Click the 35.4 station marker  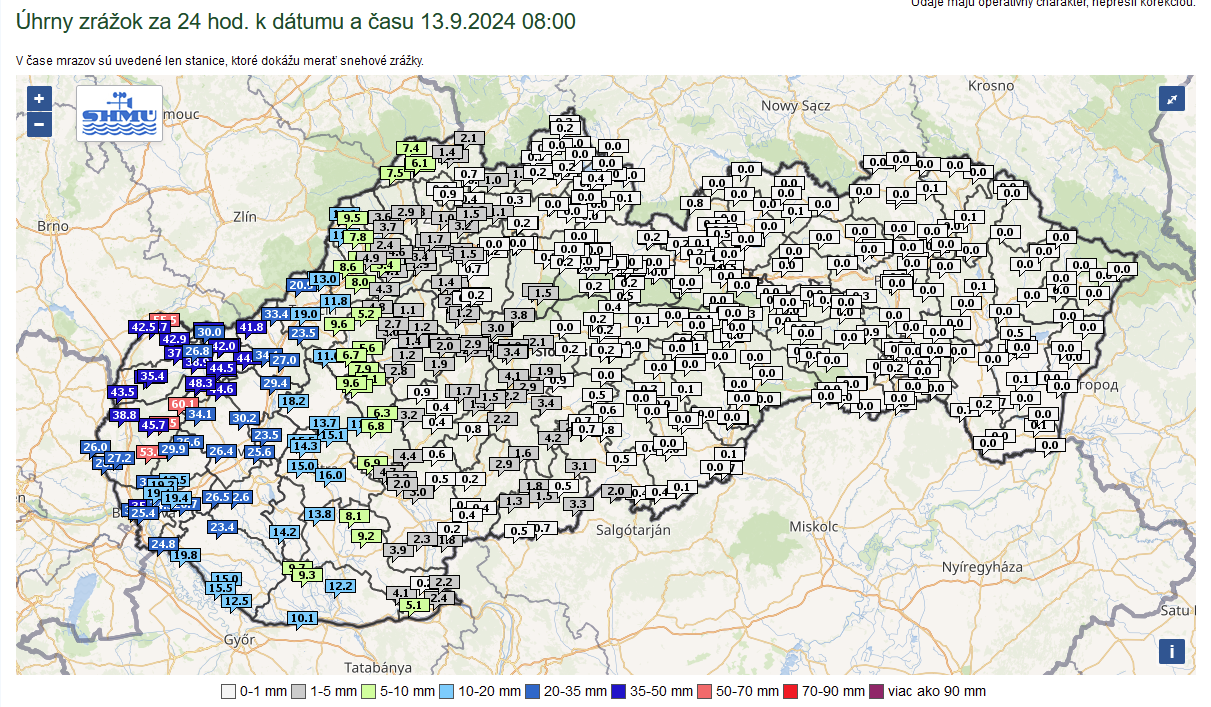[x=152, y=376]
